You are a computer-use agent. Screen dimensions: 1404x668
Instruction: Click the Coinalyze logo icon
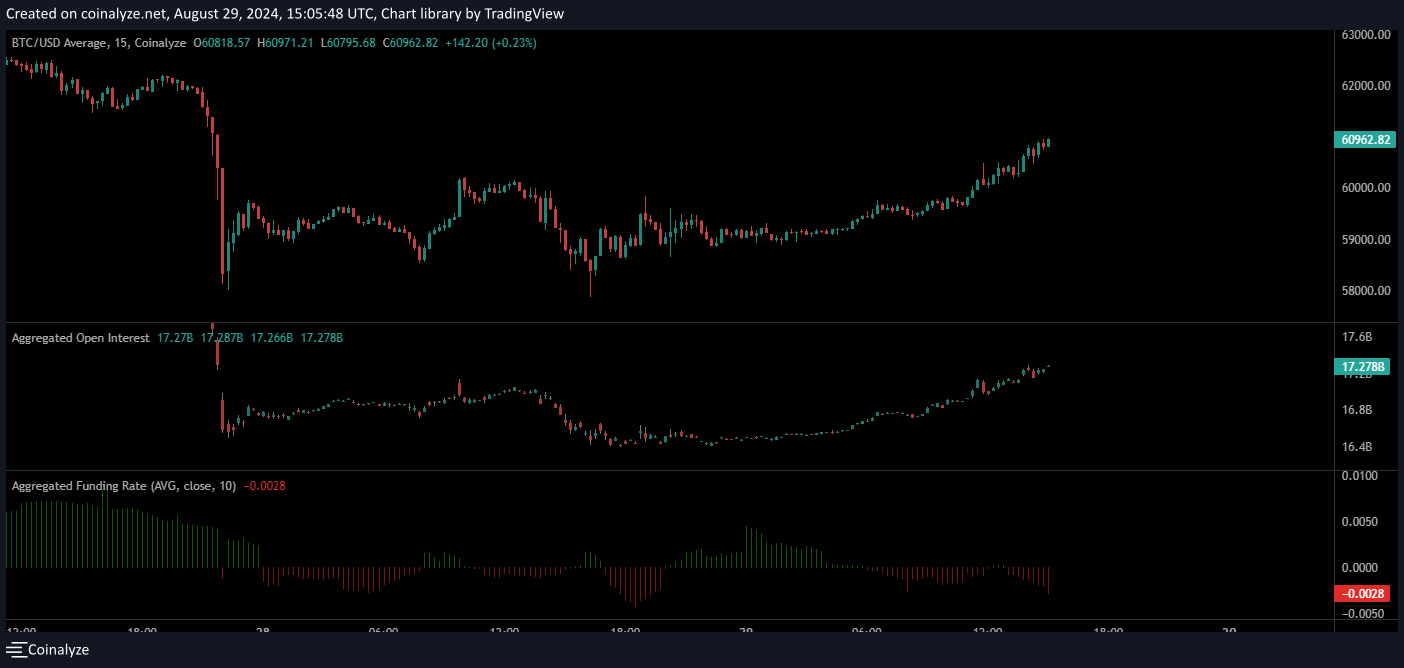15,650
